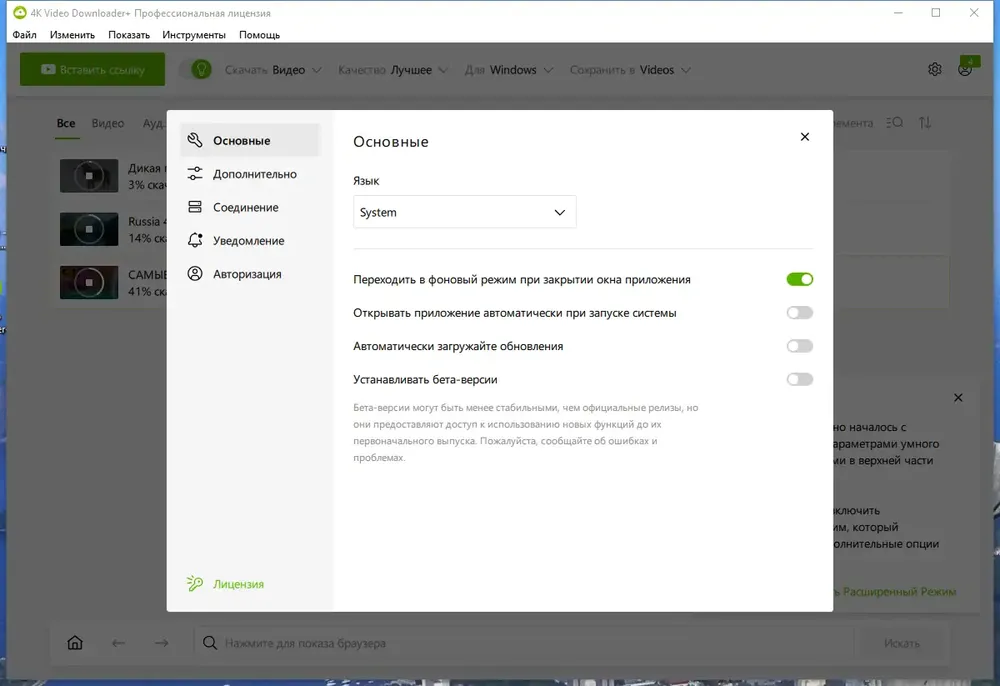Go to the browser home page icon
The height and width of the screenshot is (686, 1000).
click(75, 643)
